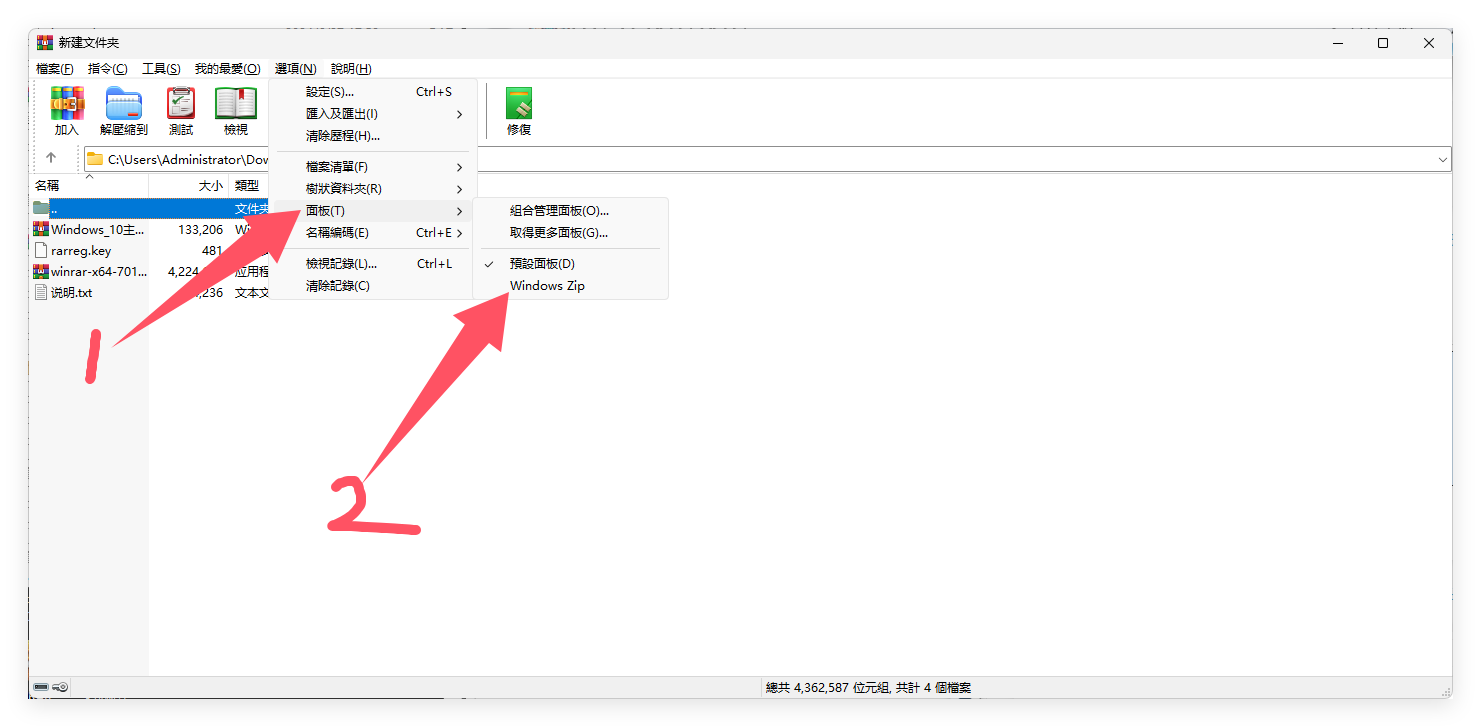Choose 清除記錄(C) menu entry
The height and width of the screenshot is (727, 1481).
[x=372, y=286]
